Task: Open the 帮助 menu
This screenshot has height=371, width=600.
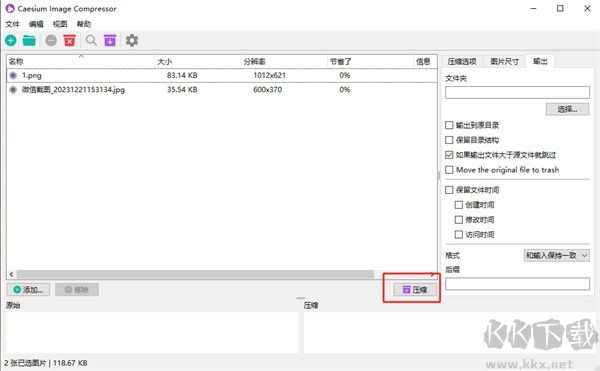Action: click(x=84, y=24)
